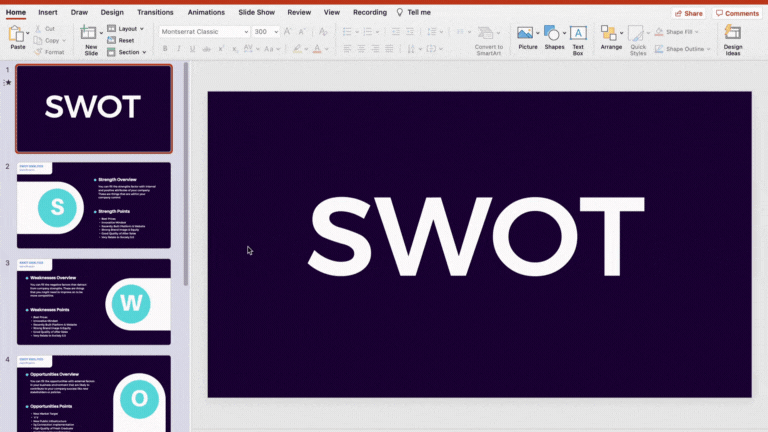Click Shape Outline button
This screenshot has width=768, height=432.
pos(682,49)
